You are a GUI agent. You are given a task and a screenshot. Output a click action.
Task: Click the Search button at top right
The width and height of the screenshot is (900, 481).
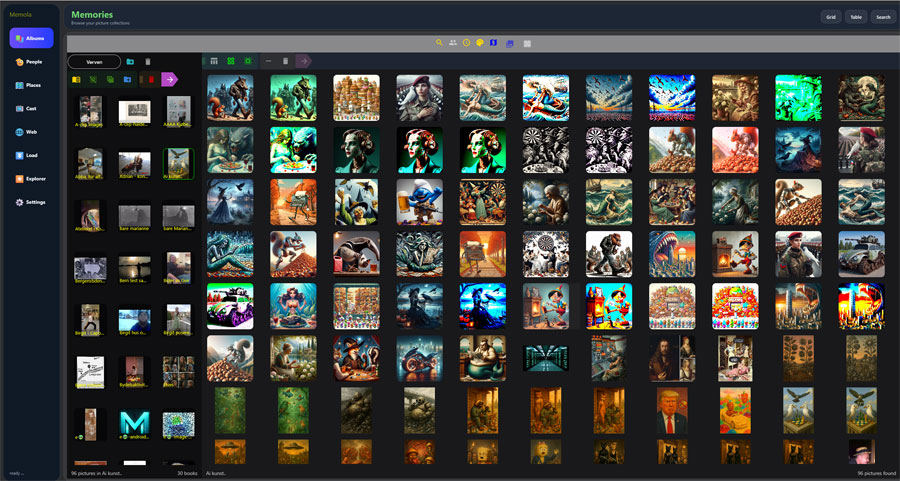[883, 17]
